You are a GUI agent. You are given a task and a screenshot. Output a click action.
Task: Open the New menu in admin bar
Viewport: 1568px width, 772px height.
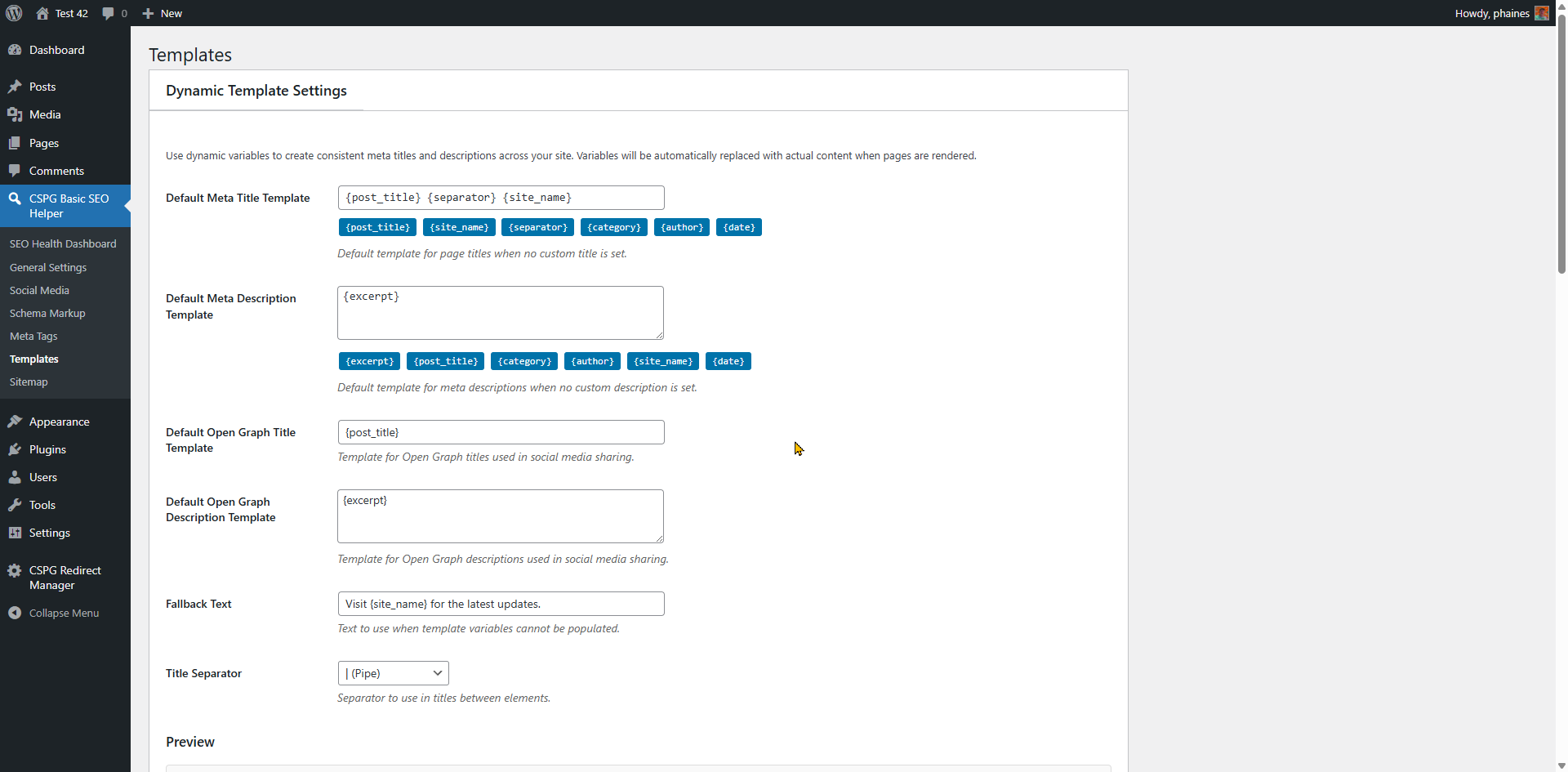click(x=161, y=13)
